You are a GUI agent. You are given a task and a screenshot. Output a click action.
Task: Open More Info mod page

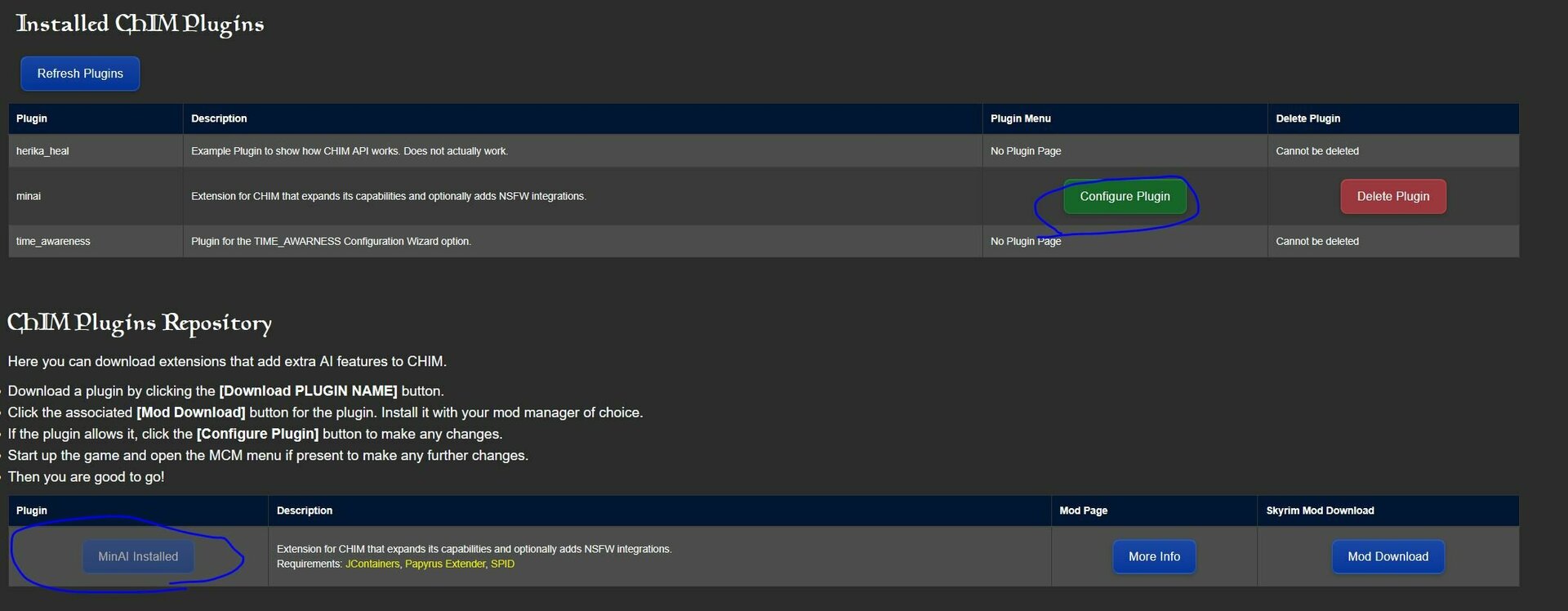pos(1154,556)
